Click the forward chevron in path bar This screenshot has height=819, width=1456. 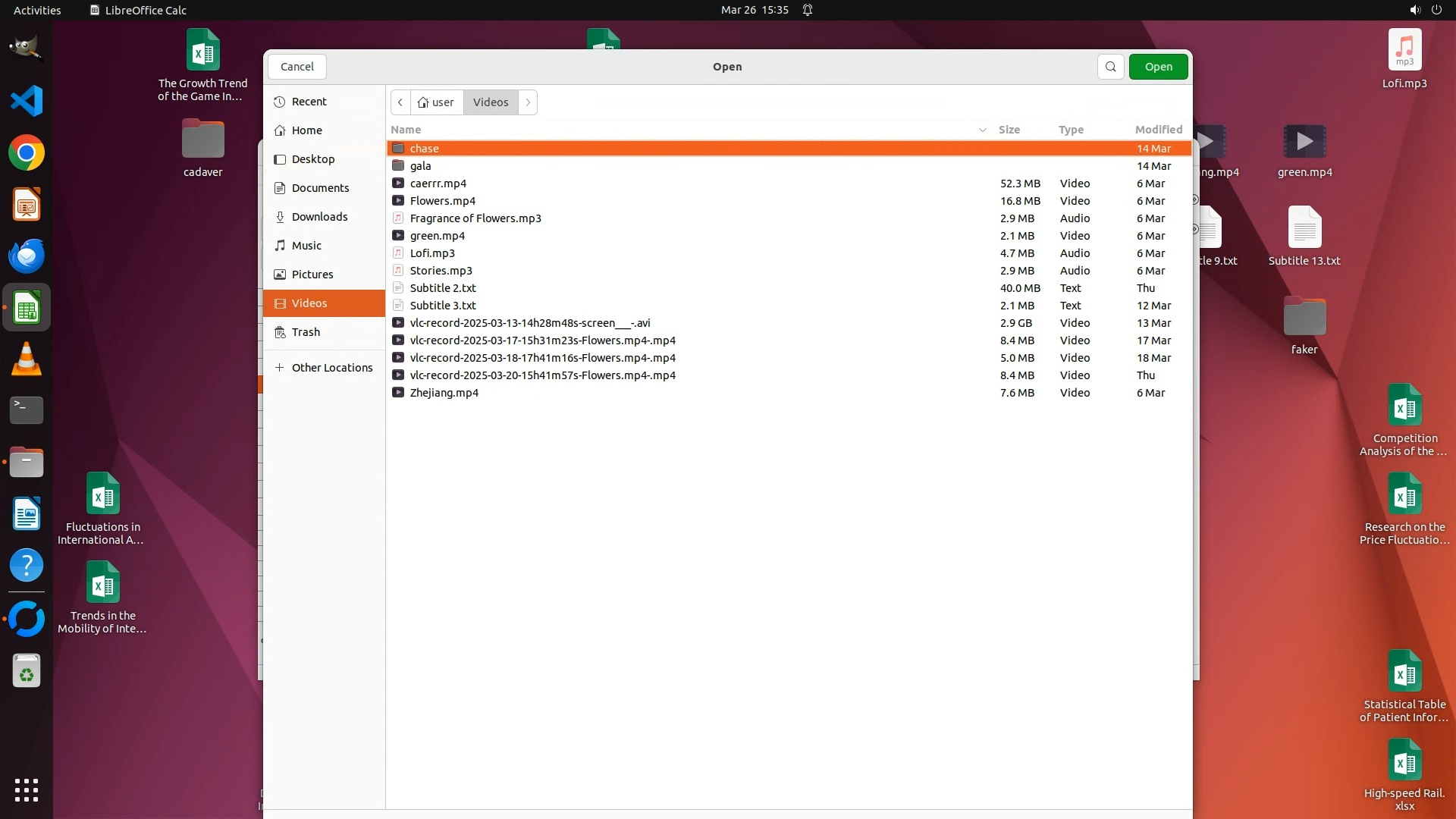pyautogui.click(x=528, y=102)
